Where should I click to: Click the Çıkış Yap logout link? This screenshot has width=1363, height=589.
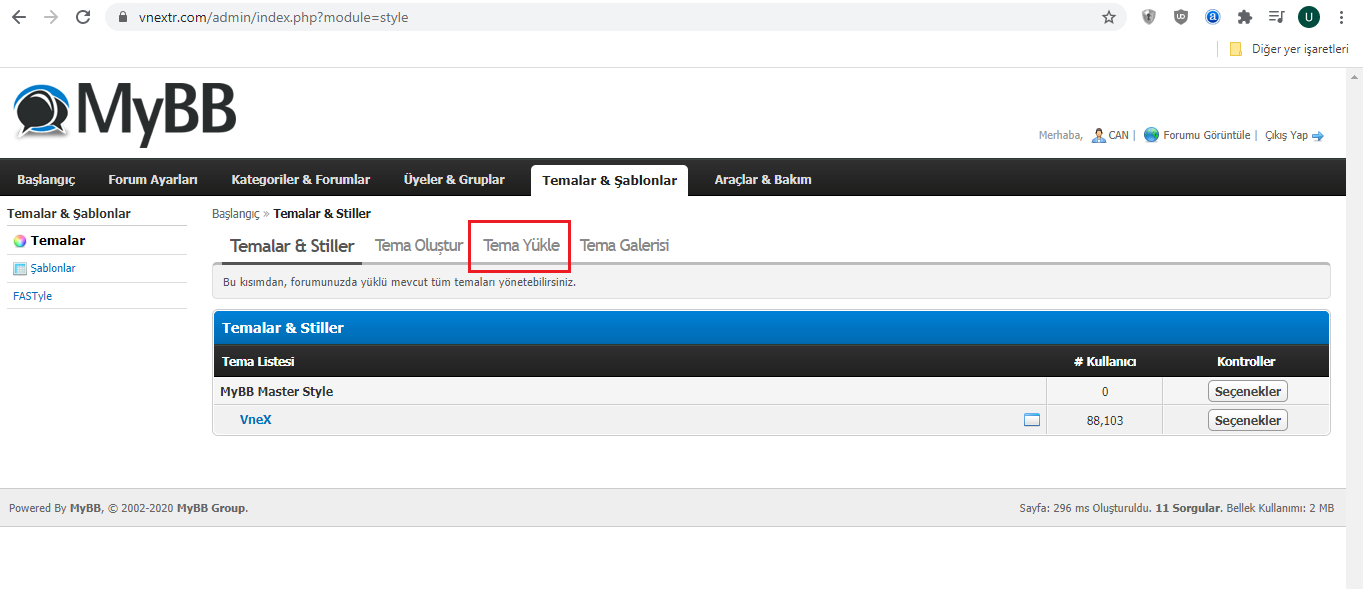(x=1286, y=135)
